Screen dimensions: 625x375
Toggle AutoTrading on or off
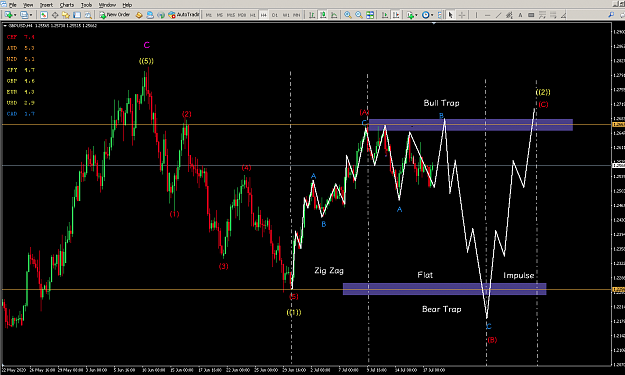(183, 15)
